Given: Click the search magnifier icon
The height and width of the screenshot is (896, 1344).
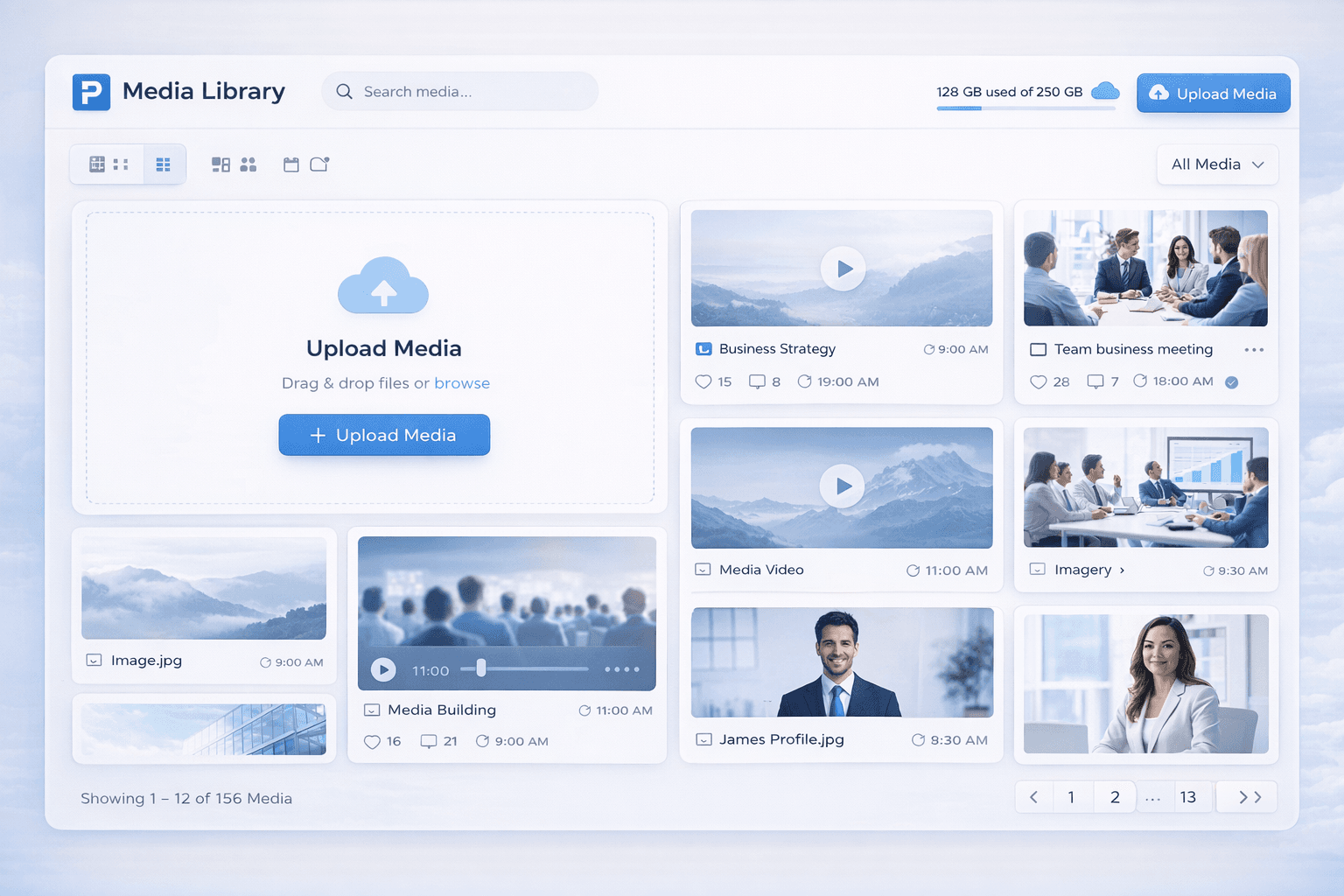Looking at the screenshot, I should (x=343, y=91).
